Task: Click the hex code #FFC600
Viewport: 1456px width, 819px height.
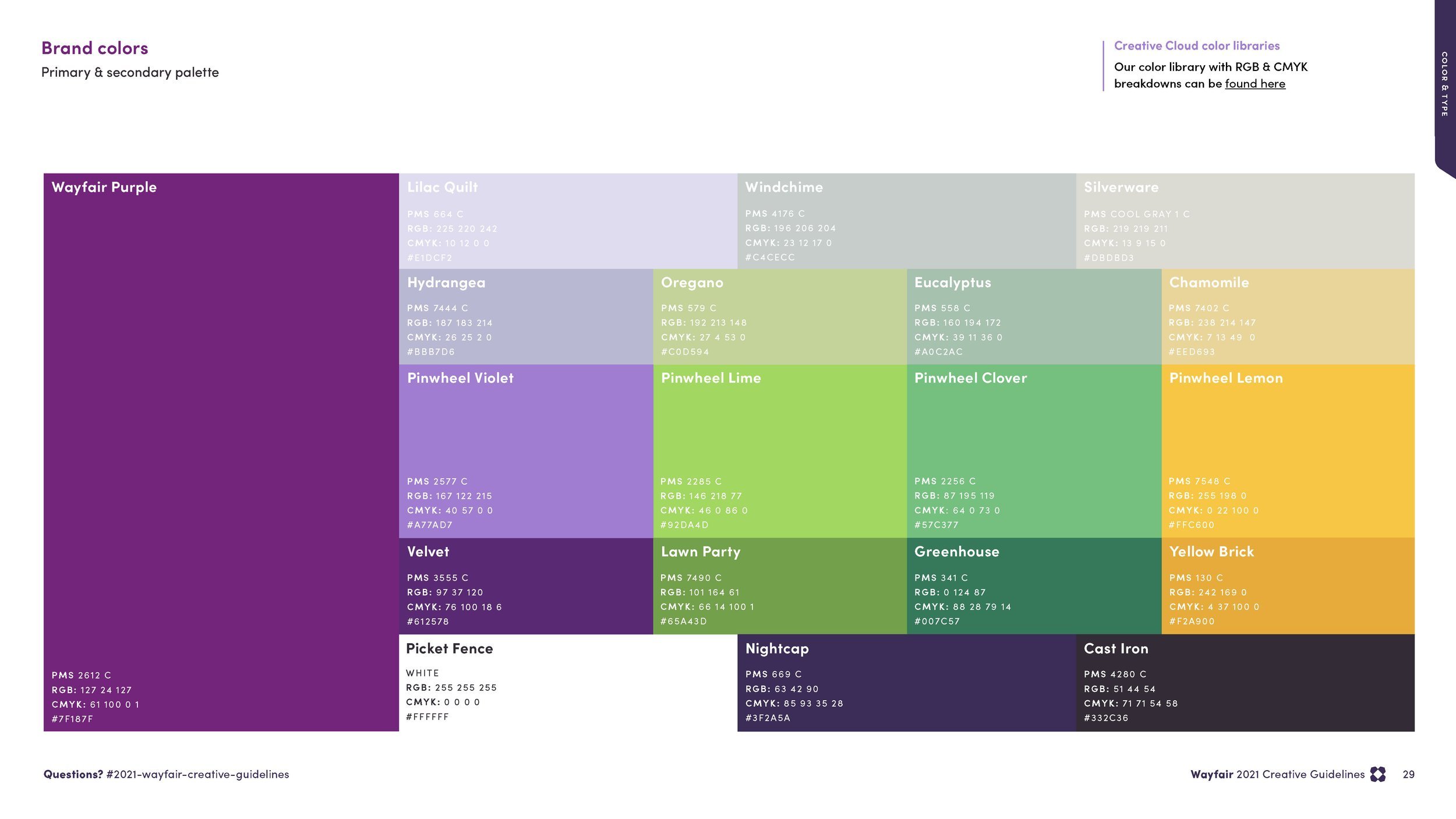Action: [1192, 525]
